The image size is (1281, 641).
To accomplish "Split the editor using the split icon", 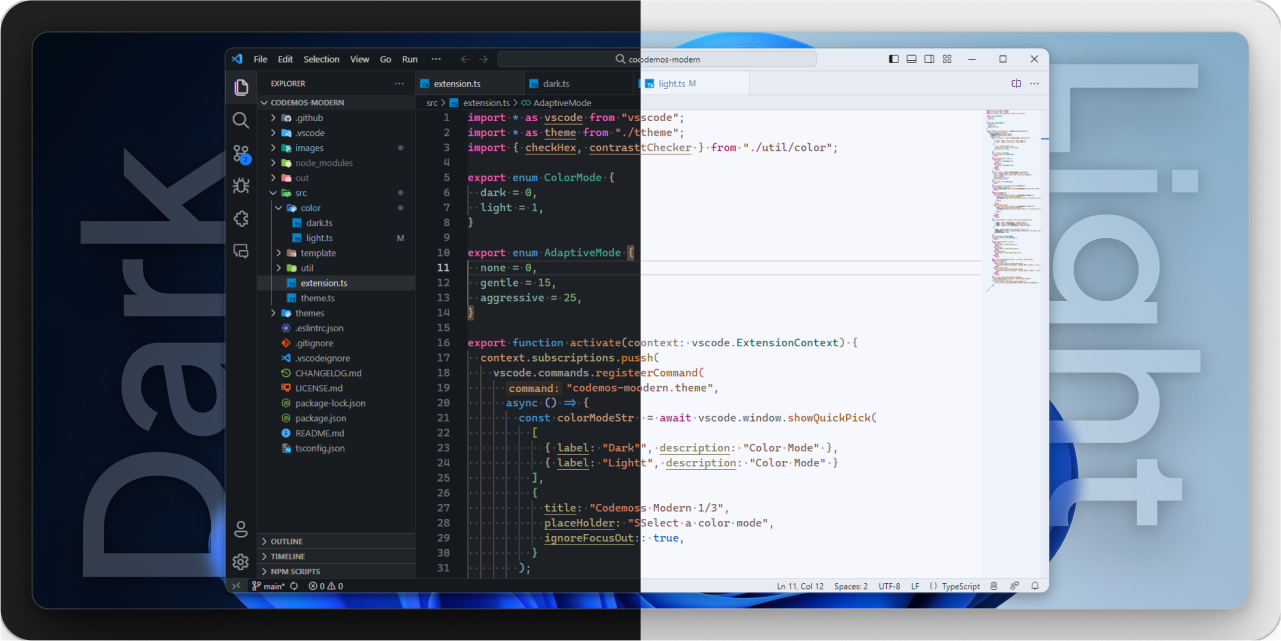I will 1016,84.
